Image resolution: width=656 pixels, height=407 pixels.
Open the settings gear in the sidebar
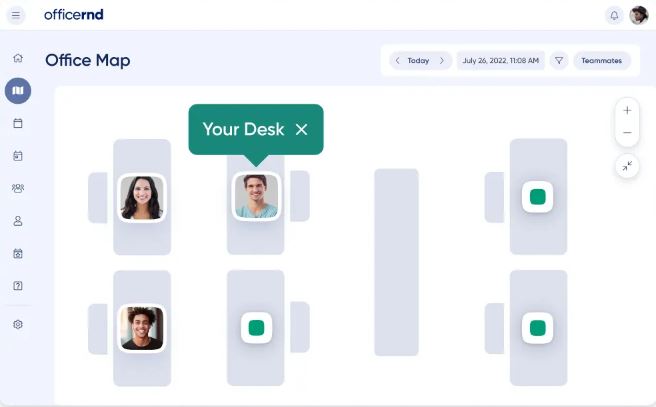click(18, 324)
